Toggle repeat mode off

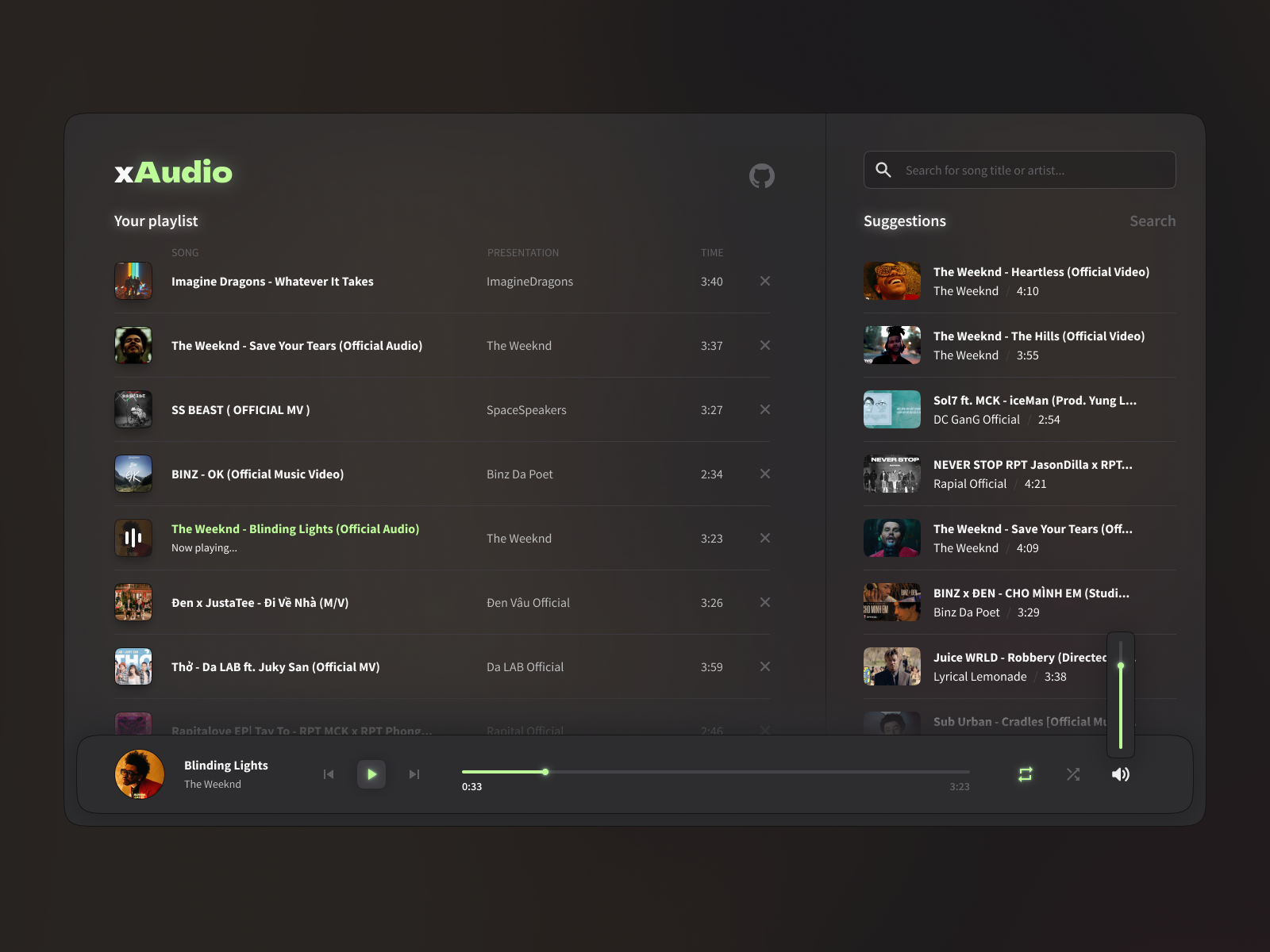(x=1025, y=774)
